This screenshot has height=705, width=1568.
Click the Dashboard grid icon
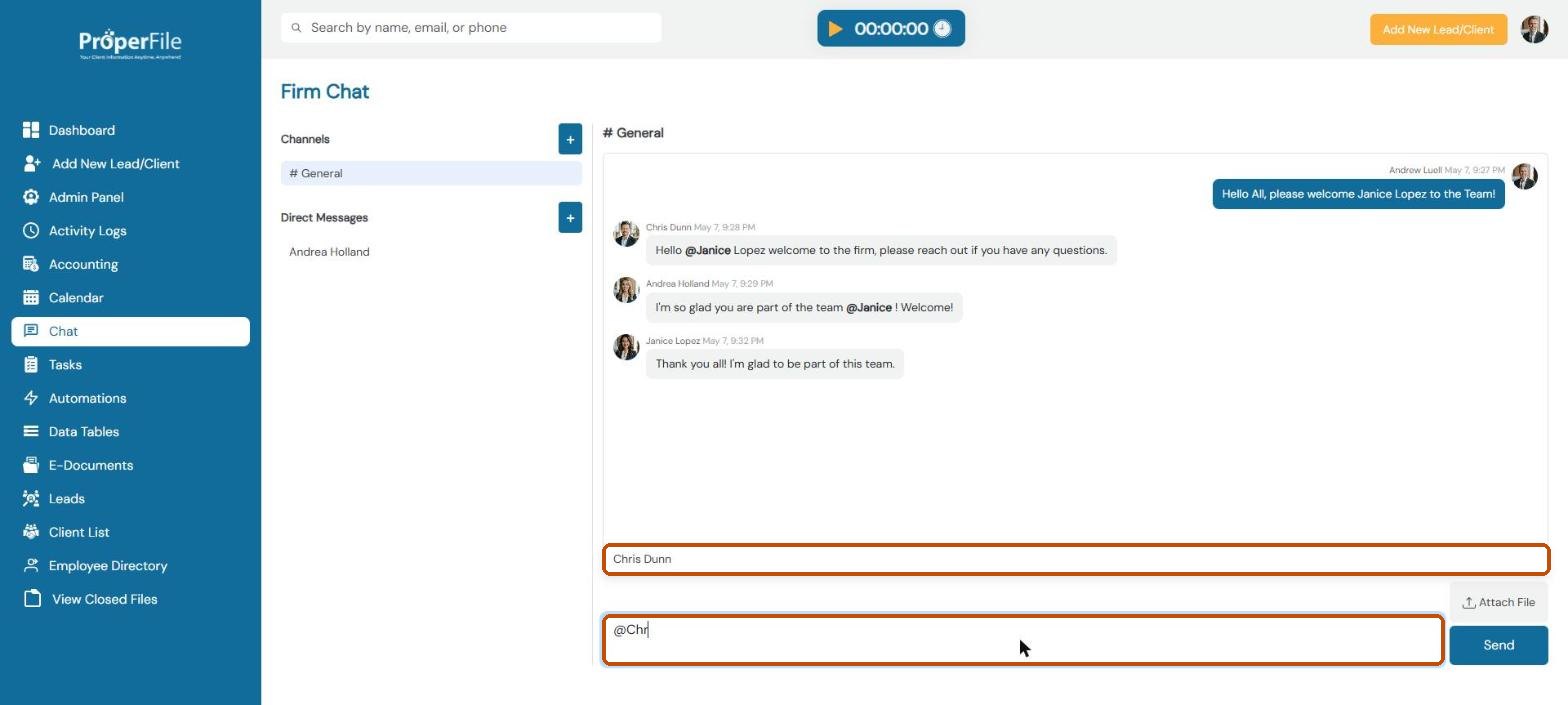coord(31,130)
